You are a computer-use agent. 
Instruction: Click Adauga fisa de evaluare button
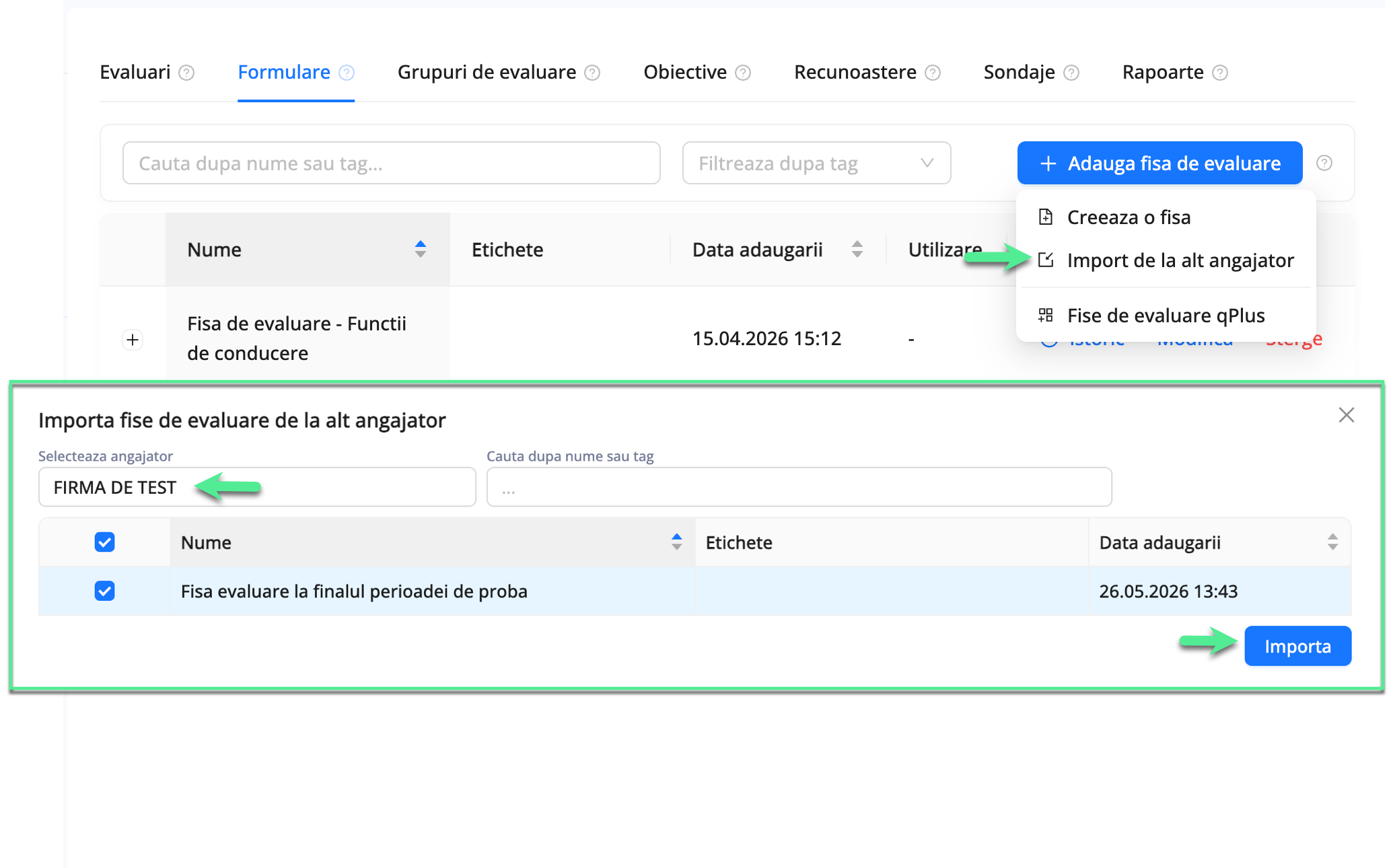pyautogui.click(x=1159, y=163)
